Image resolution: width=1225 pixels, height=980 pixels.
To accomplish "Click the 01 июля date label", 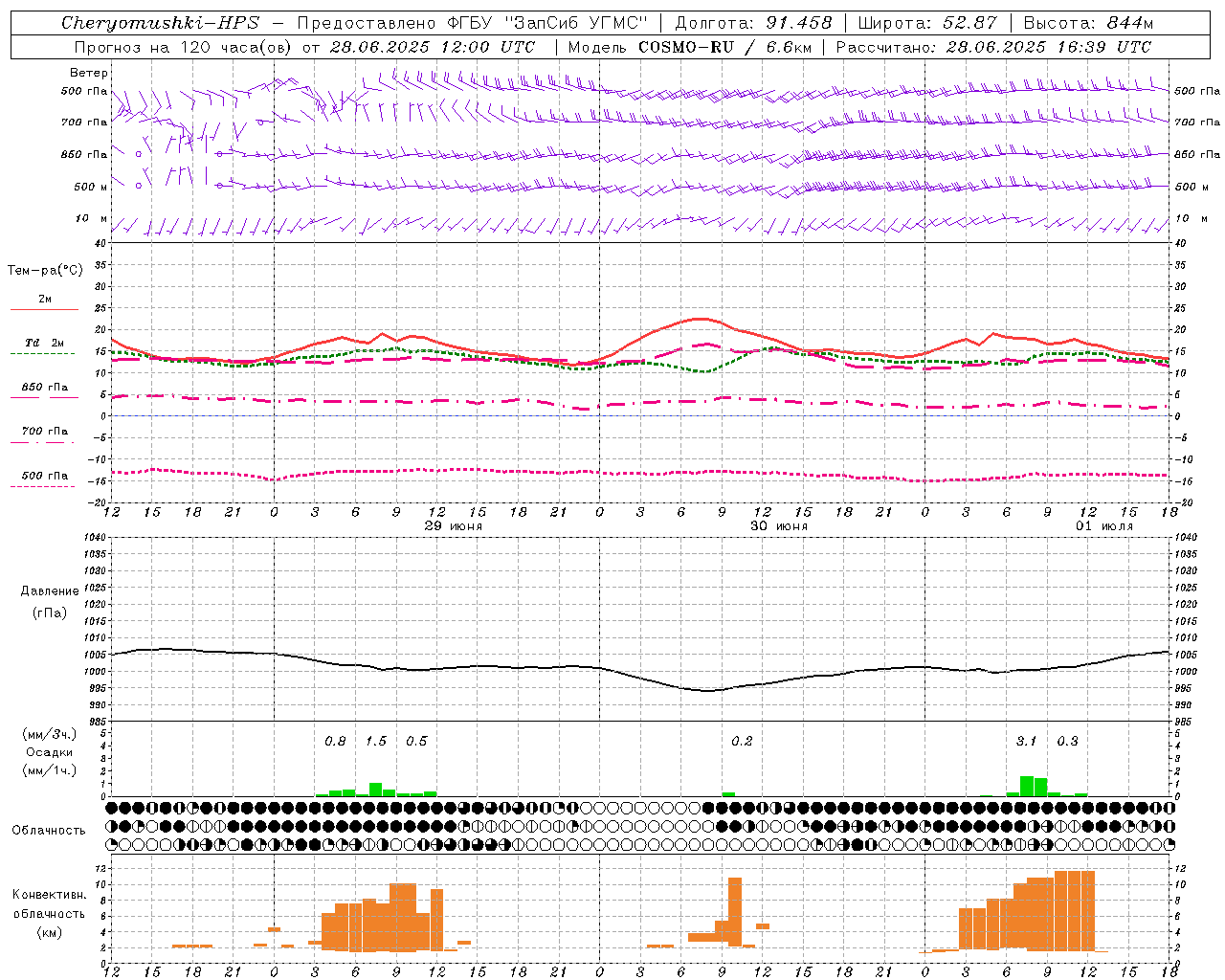I will (x=1103, y=526).
